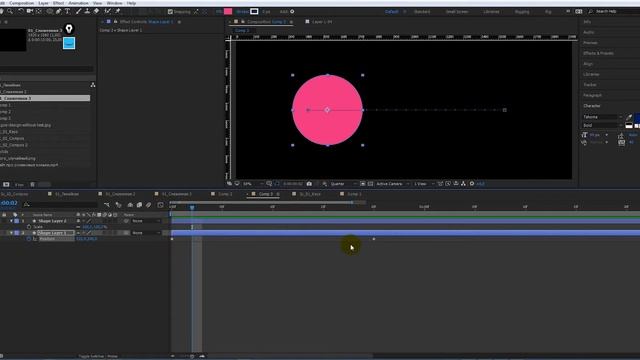Open the Animation menu
This screenshot has width=640, height=360.
(x=78, y=3)
